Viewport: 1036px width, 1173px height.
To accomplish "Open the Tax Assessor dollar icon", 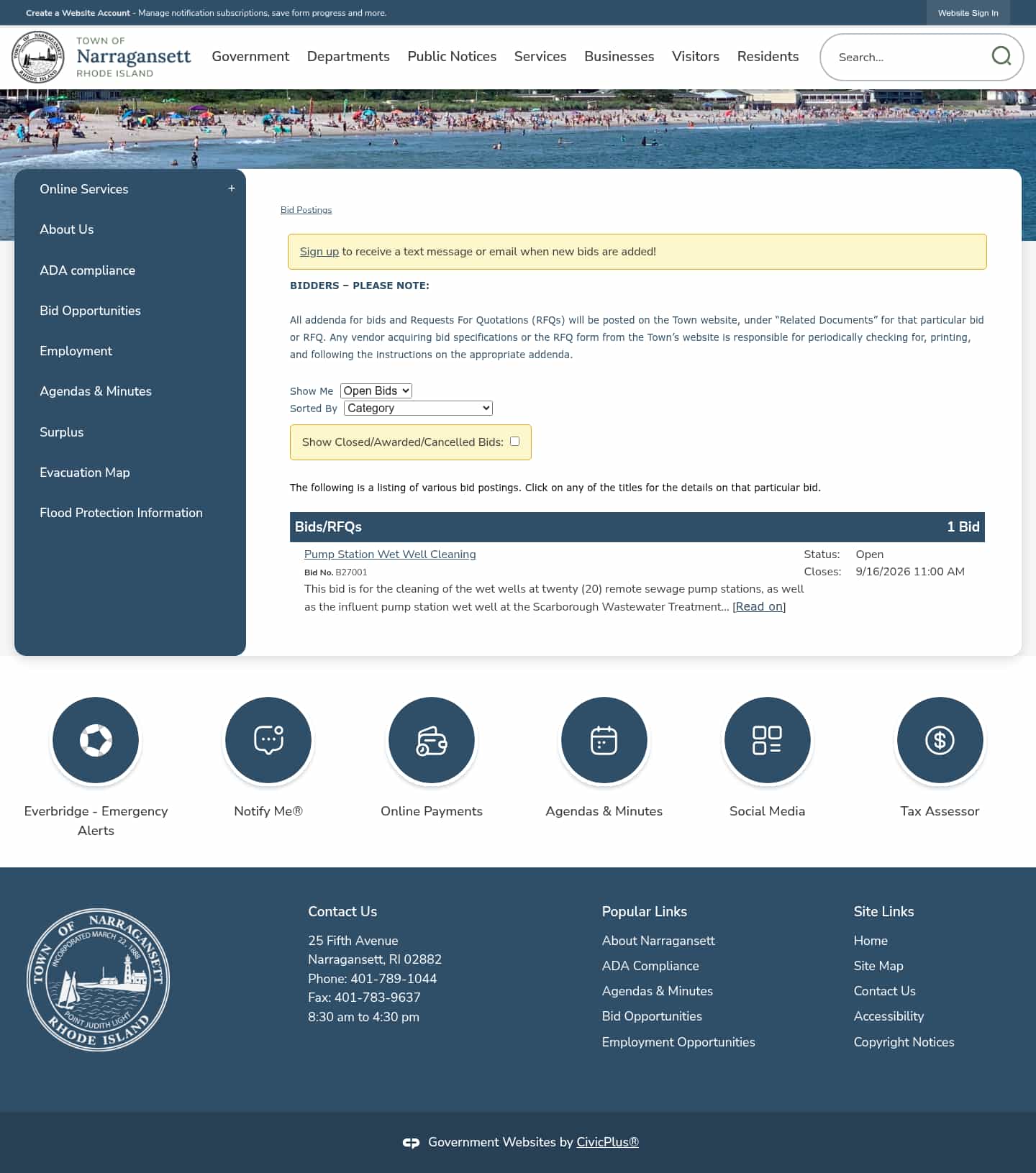I will point(940,740).
